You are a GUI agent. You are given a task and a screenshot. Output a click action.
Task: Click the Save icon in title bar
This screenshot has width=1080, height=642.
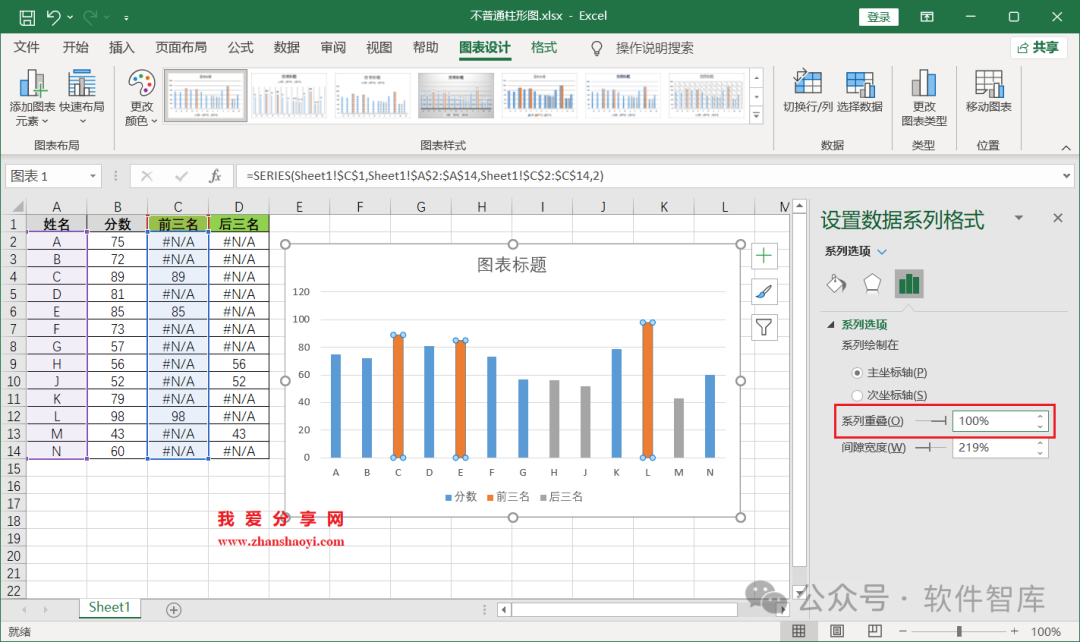point(27,17)
